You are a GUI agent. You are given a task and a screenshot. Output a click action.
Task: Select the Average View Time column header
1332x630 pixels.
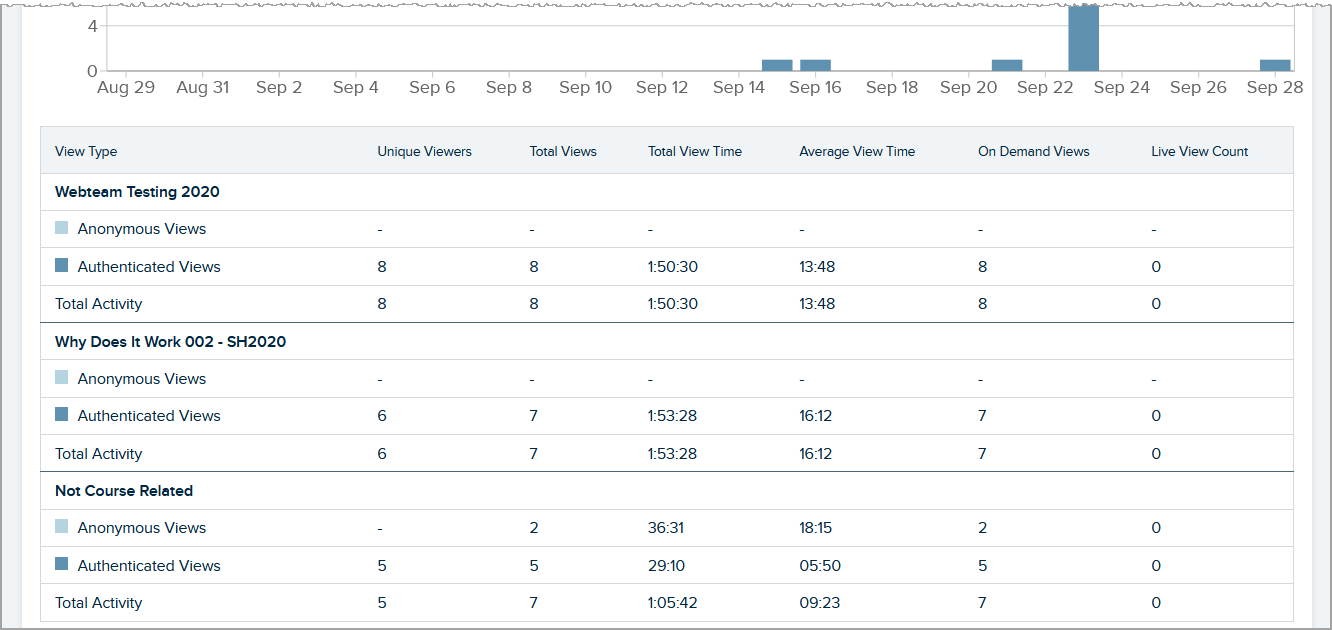857,152
